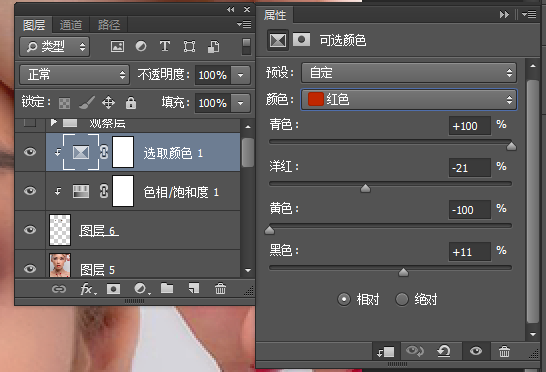546x372 pixels.
Task: Click the fill 100% field
Action: tap(212, 103)
